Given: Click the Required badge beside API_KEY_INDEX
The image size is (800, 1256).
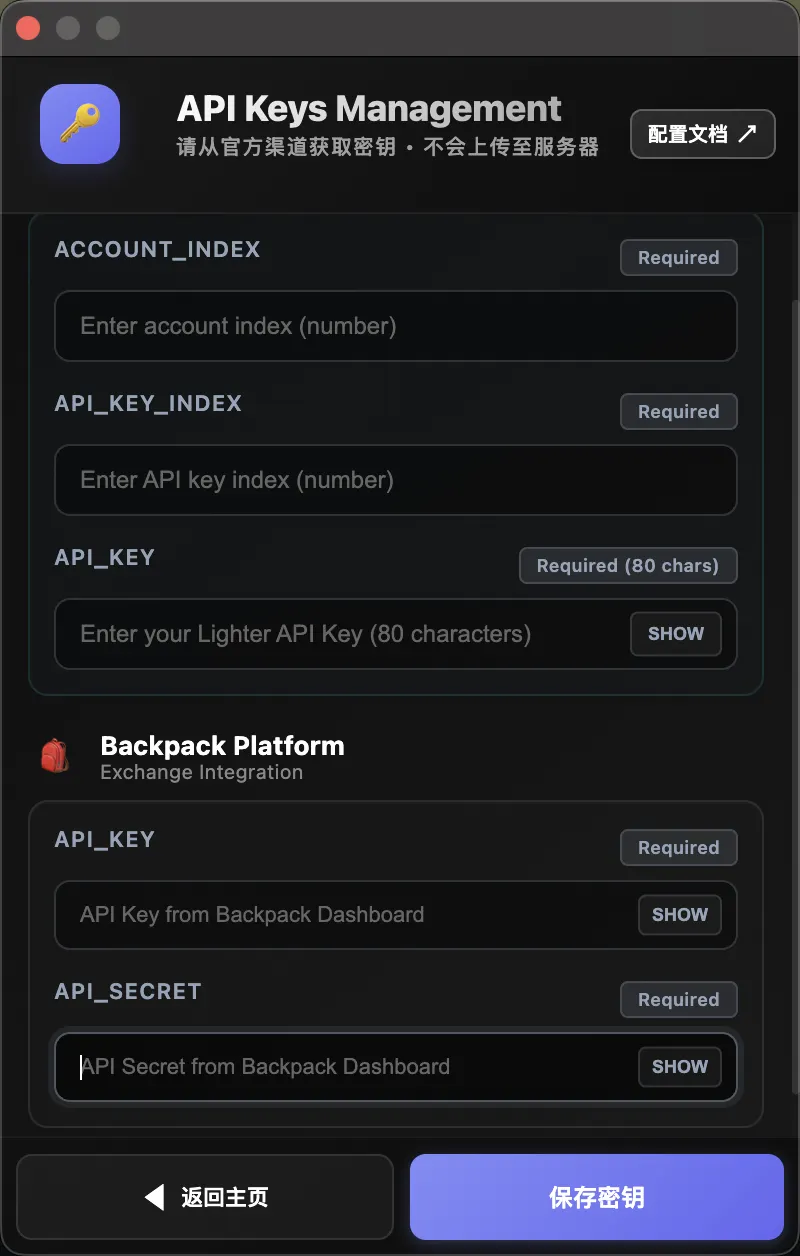Looking at the screenshot, I should (679, 411).
